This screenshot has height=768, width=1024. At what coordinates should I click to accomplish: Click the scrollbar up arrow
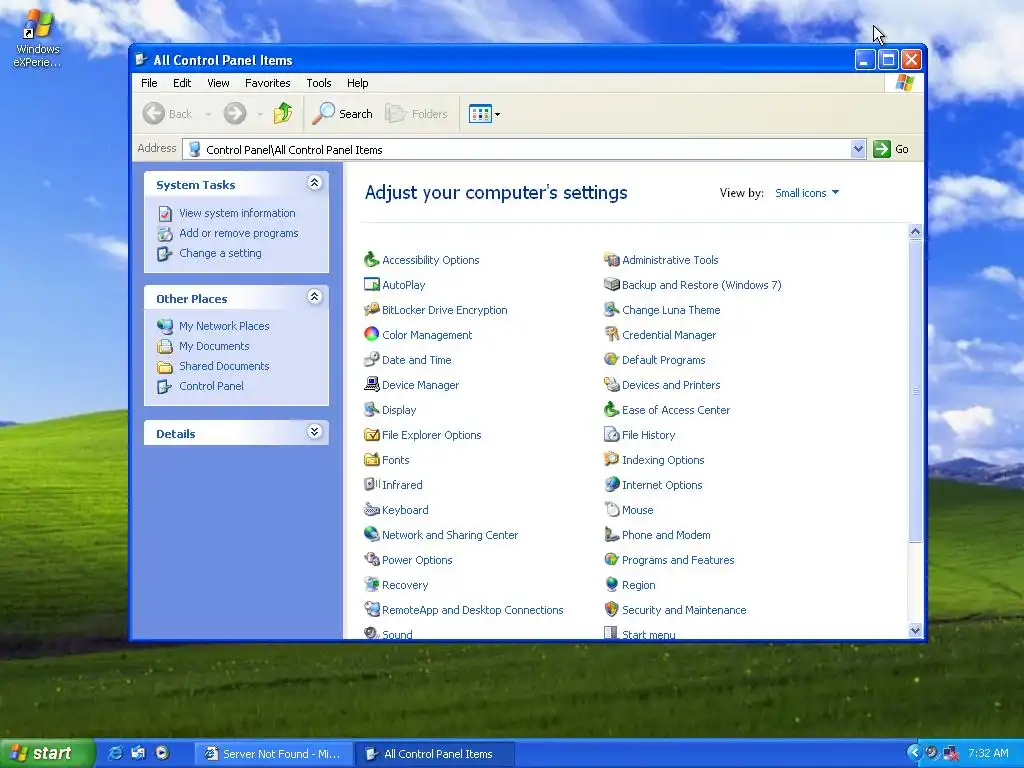pos(915,231)
